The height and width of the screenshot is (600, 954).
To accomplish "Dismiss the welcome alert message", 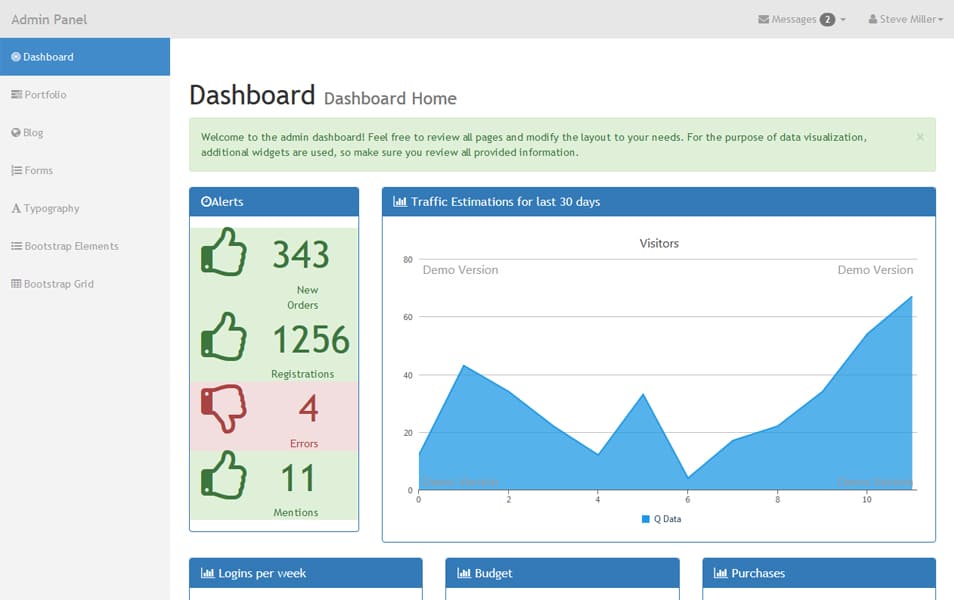I will (x=920, y=137).
